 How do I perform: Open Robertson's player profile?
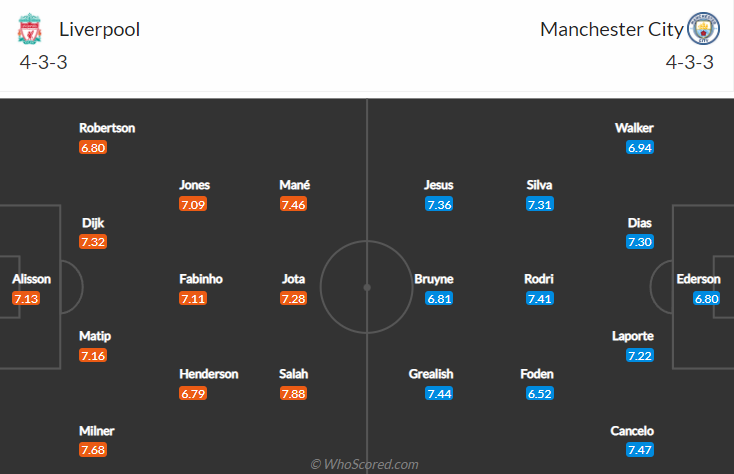click(x=107, y=128)
